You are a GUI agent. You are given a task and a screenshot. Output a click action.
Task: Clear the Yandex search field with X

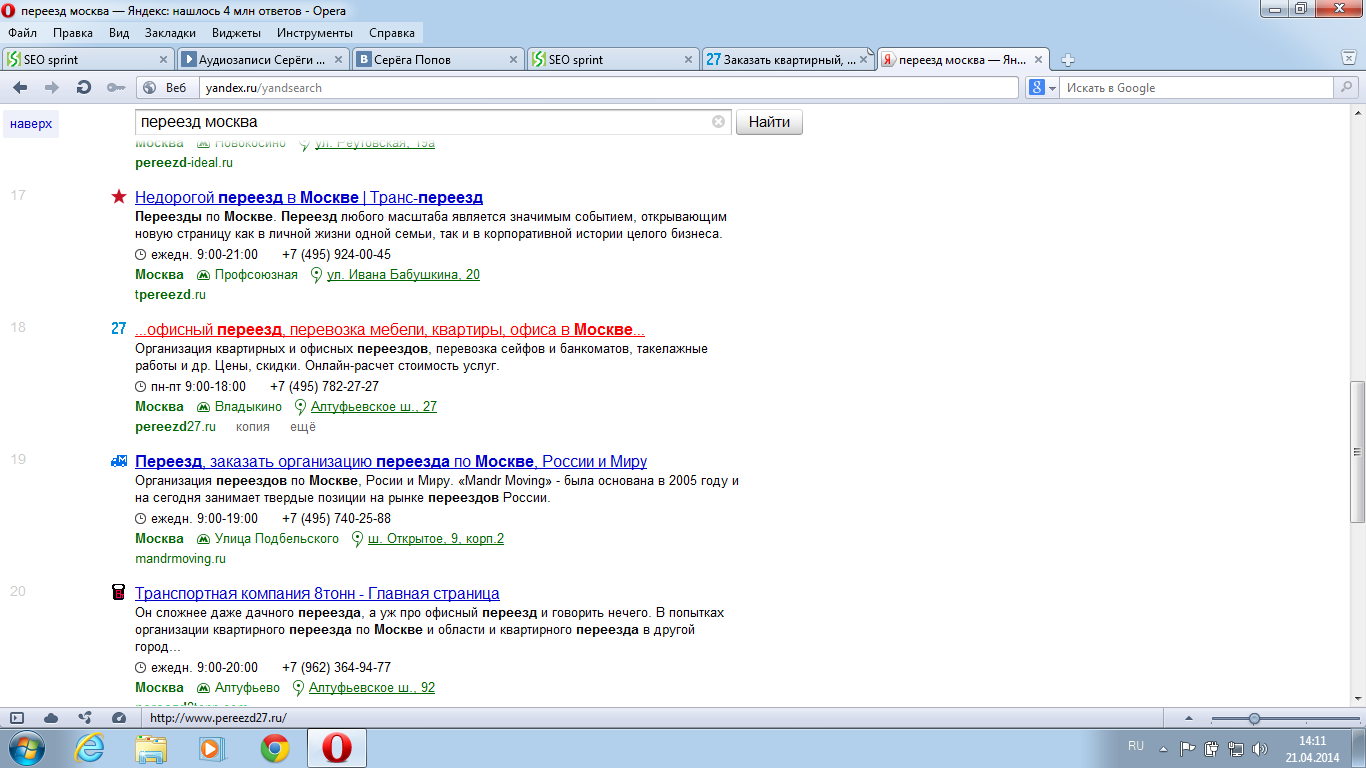[x=718, y=122]
